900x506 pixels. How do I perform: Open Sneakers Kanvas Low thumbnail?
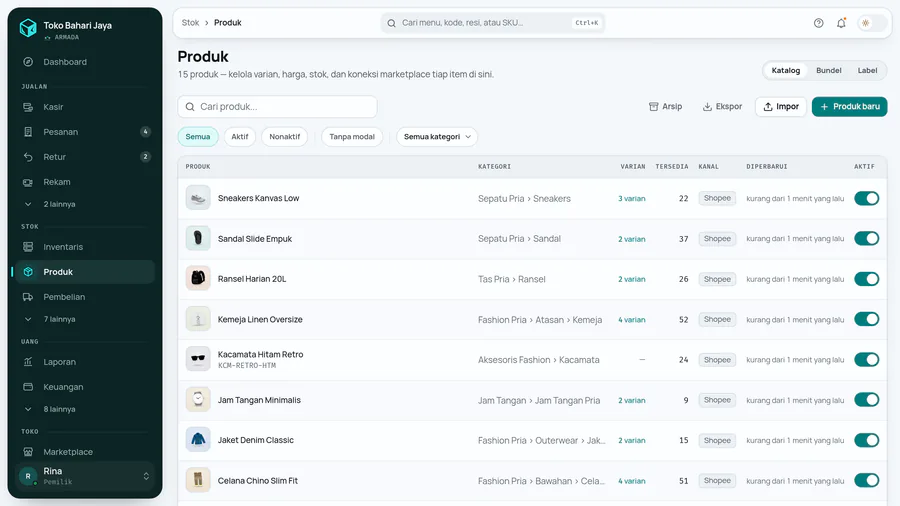(x=198, y=198)
